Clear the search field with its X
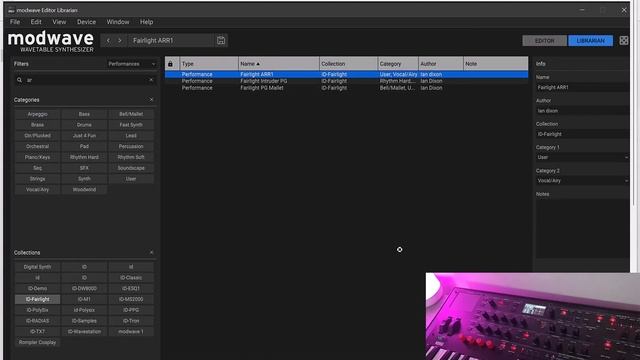 [x=151, y=80]
